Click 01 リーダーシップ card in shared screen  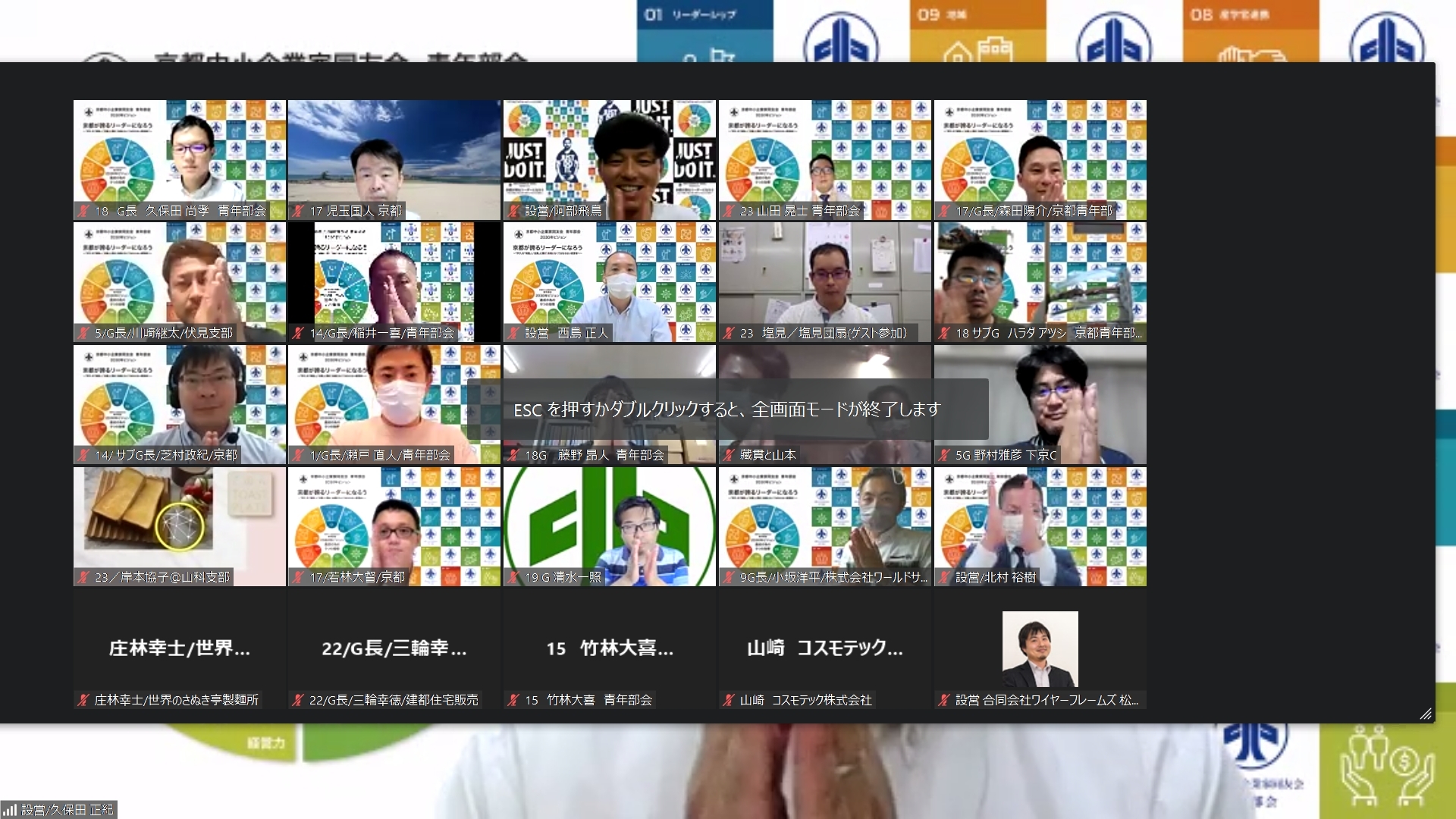[704, 30]
